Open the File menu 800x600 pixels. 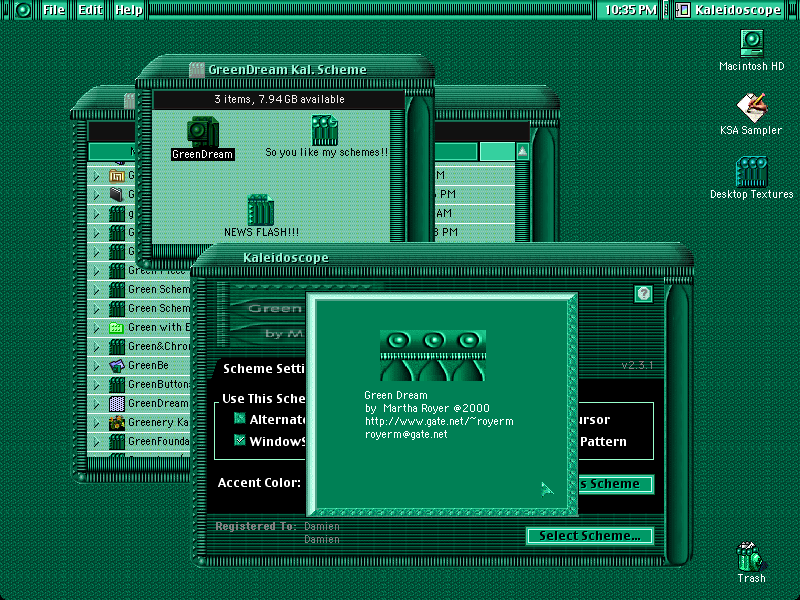54,10
